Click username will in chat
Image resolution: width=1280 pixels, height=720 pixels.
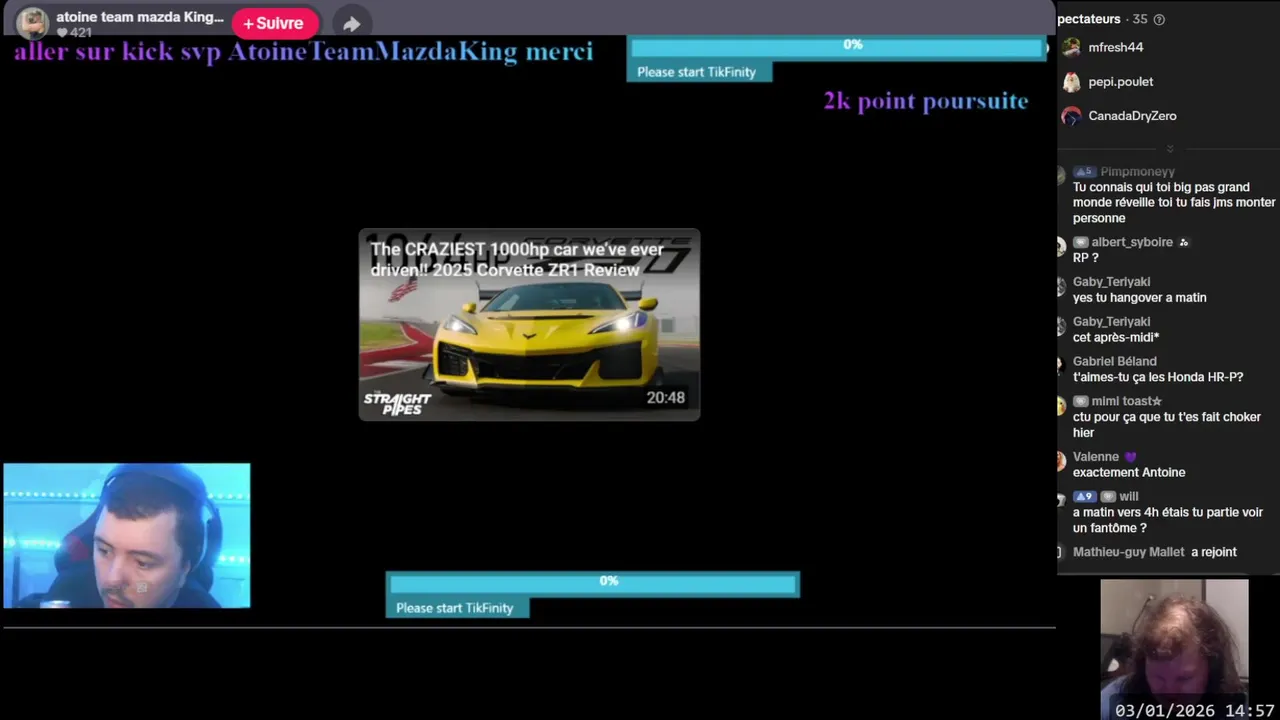(1129, 496)
